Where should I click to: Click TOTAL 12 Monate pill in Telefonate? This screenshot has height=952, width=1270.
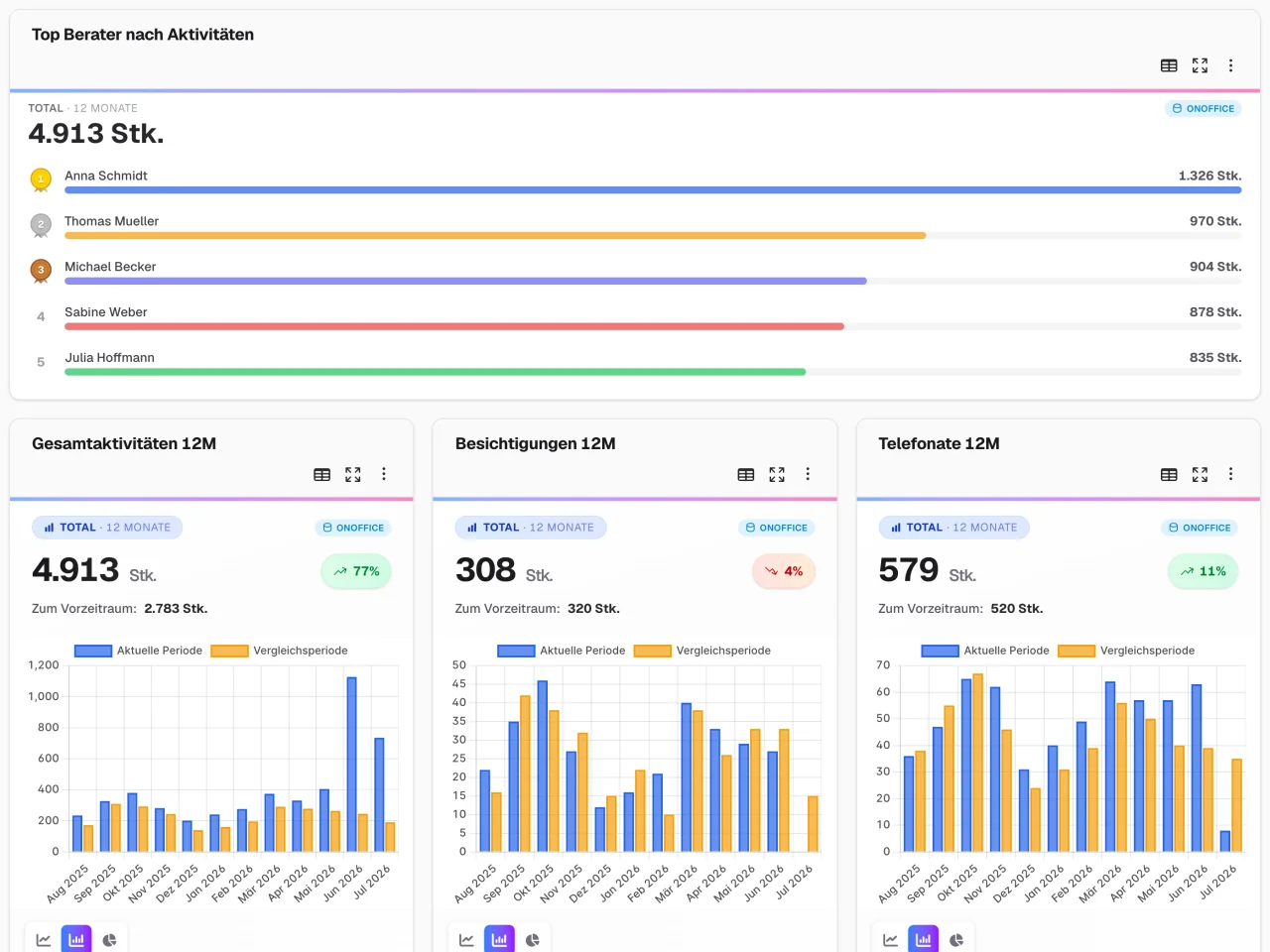click(x=953, y=528)
